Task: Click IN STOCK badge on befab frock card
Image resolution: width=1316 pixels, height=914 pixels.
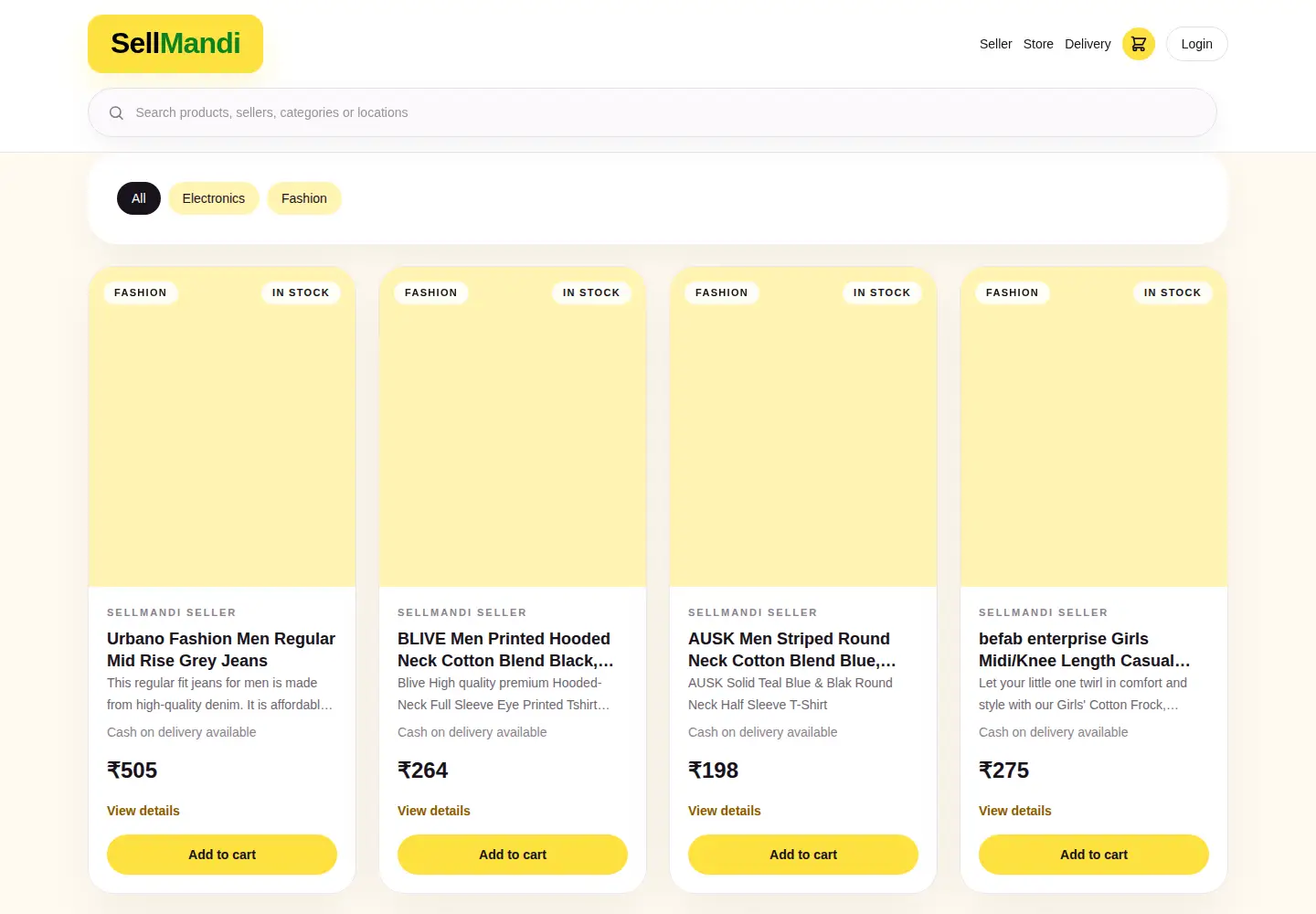Action: coord(1173,292)
